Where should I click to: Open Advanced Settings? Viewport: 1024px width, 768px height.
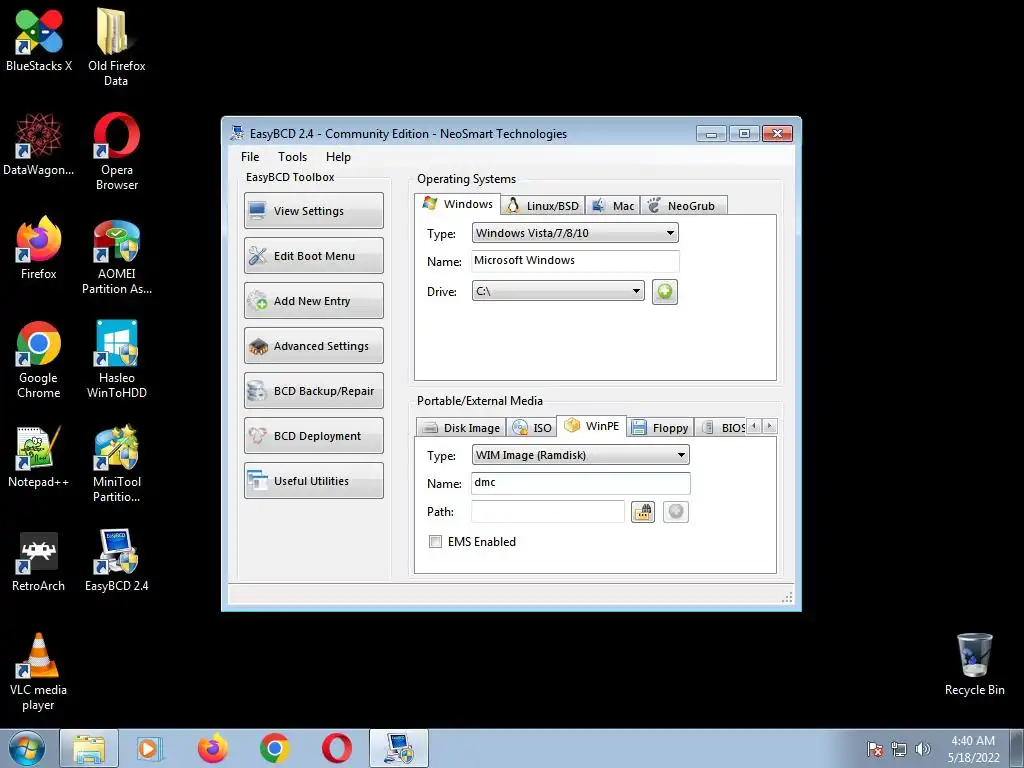(313, 345)
